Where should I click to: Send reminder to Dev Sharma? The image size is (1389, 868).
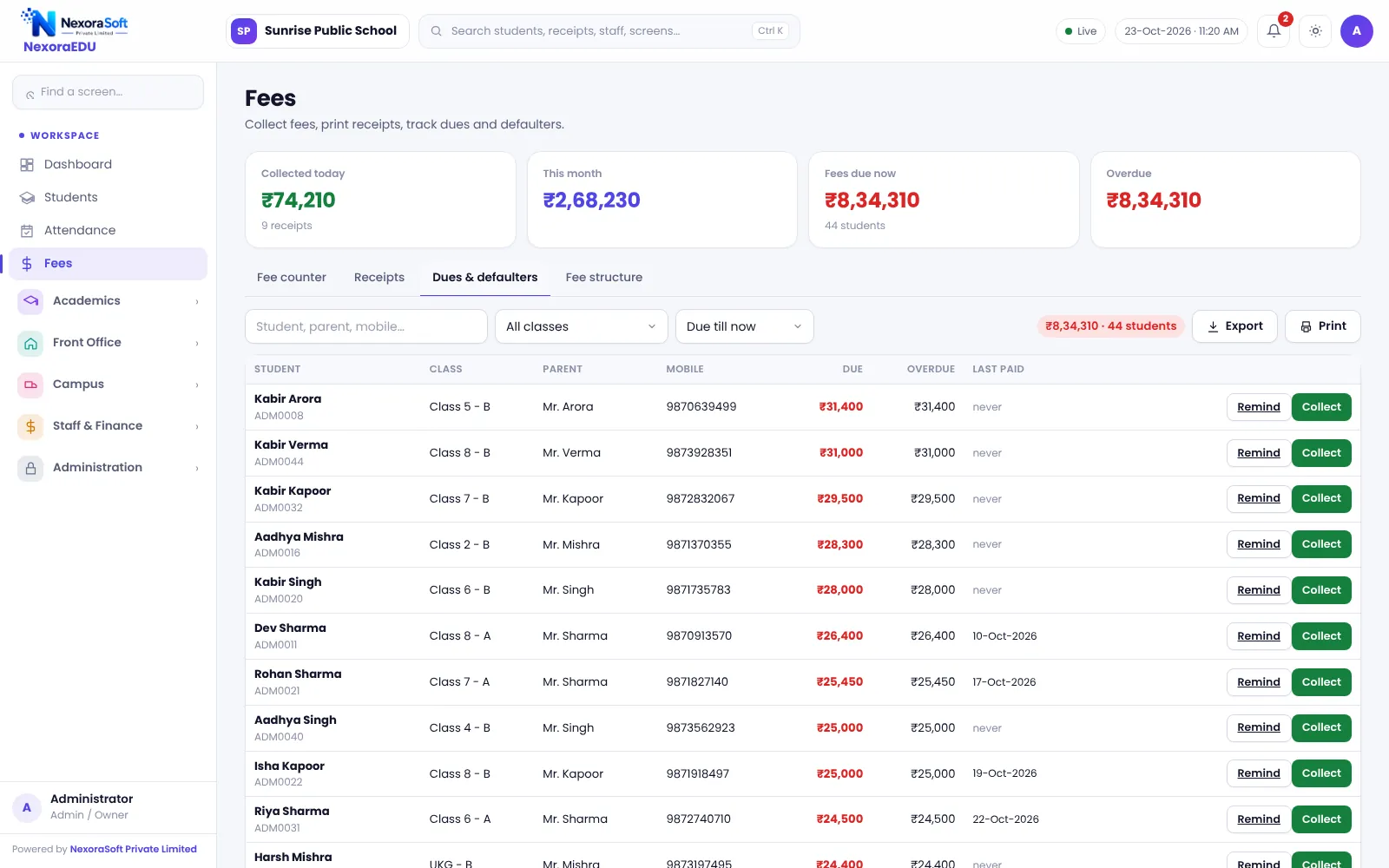tap(1259, 636)
